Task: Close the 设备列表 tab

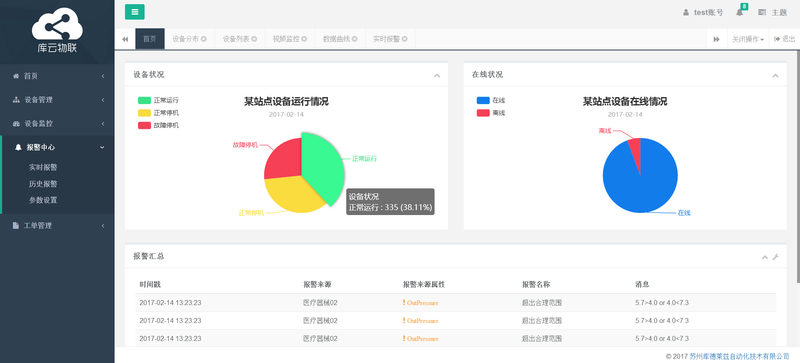Action: pyautogui.click(x=254, y=39)
